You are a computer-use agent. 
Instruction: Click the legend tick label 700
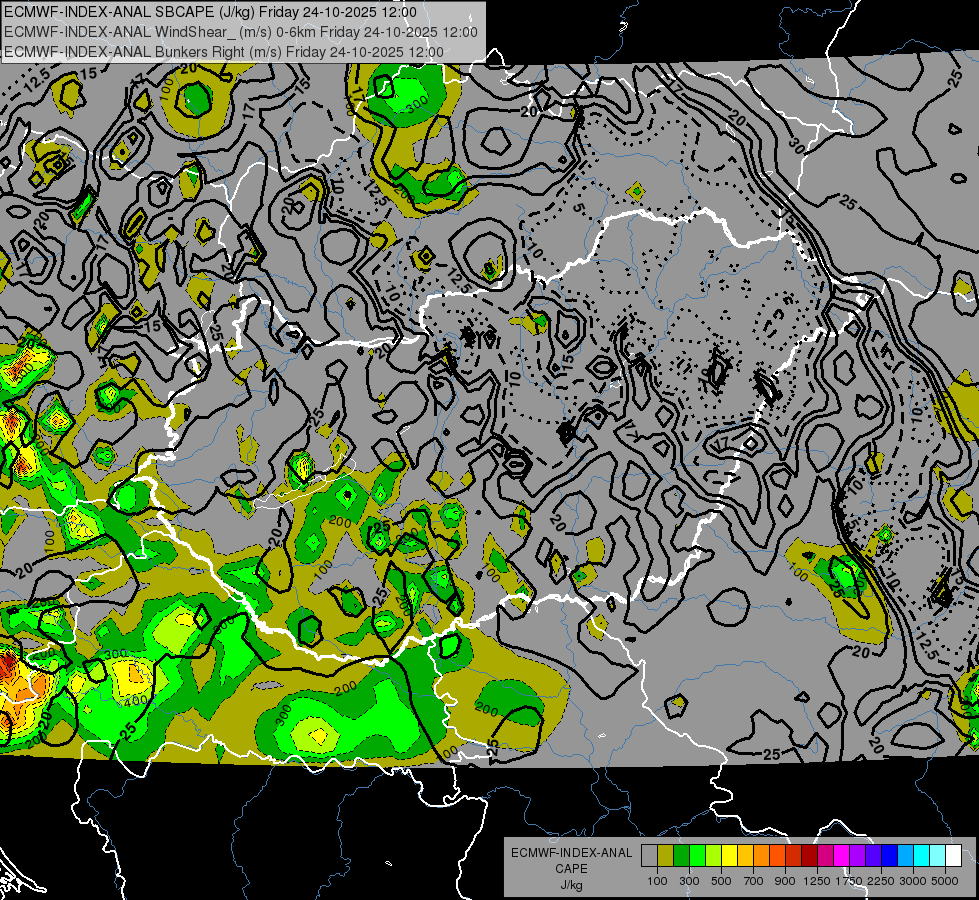pos(753,881)
